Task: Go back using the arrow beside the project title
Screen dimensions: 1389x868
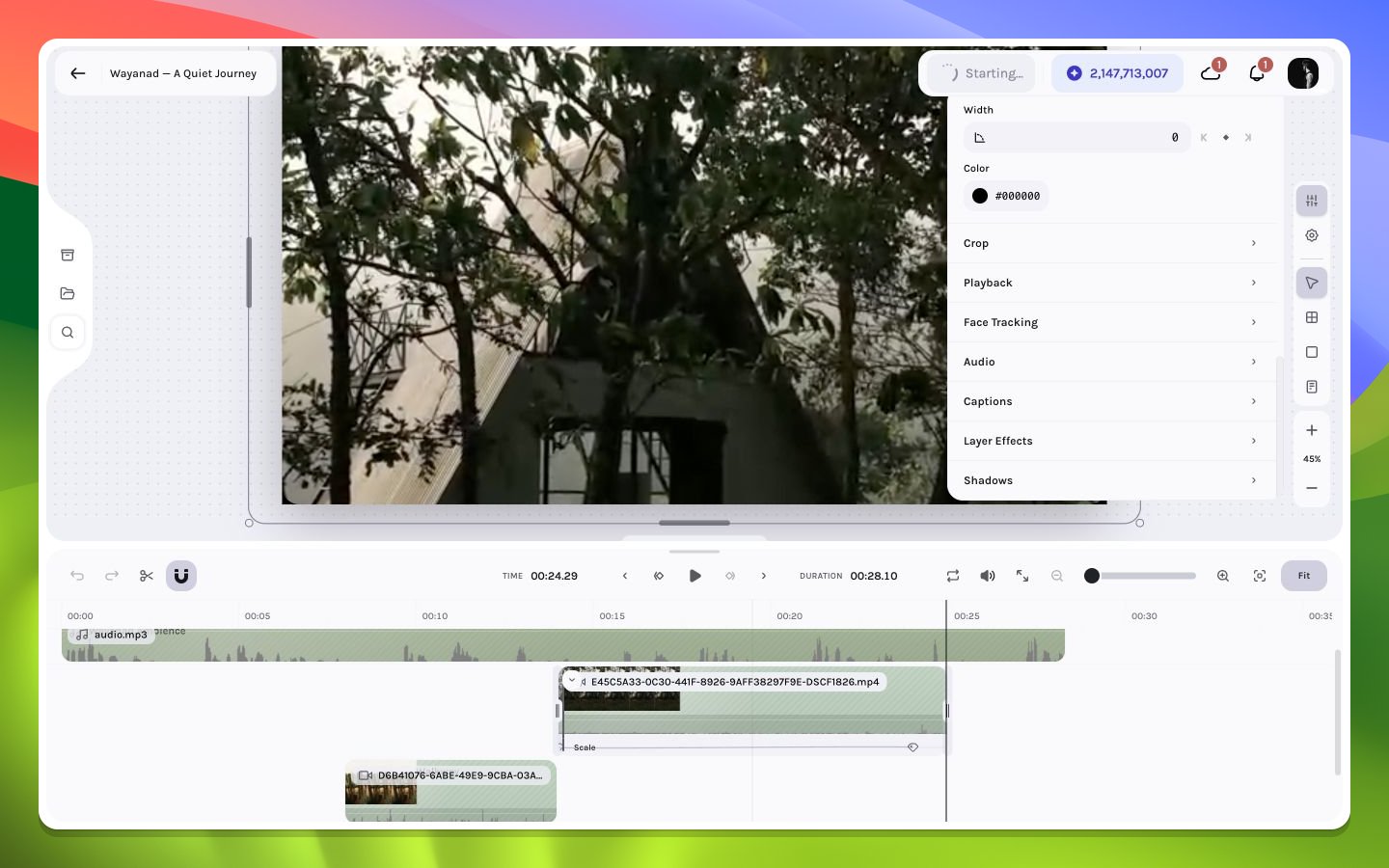Action: click(x=78, y=73)
